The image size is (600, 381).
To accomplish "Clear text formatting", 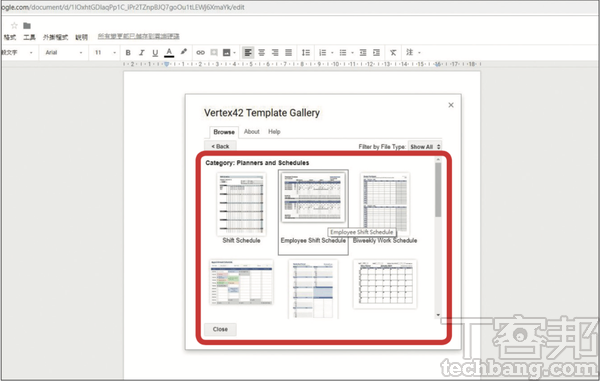I will point(393,52).
